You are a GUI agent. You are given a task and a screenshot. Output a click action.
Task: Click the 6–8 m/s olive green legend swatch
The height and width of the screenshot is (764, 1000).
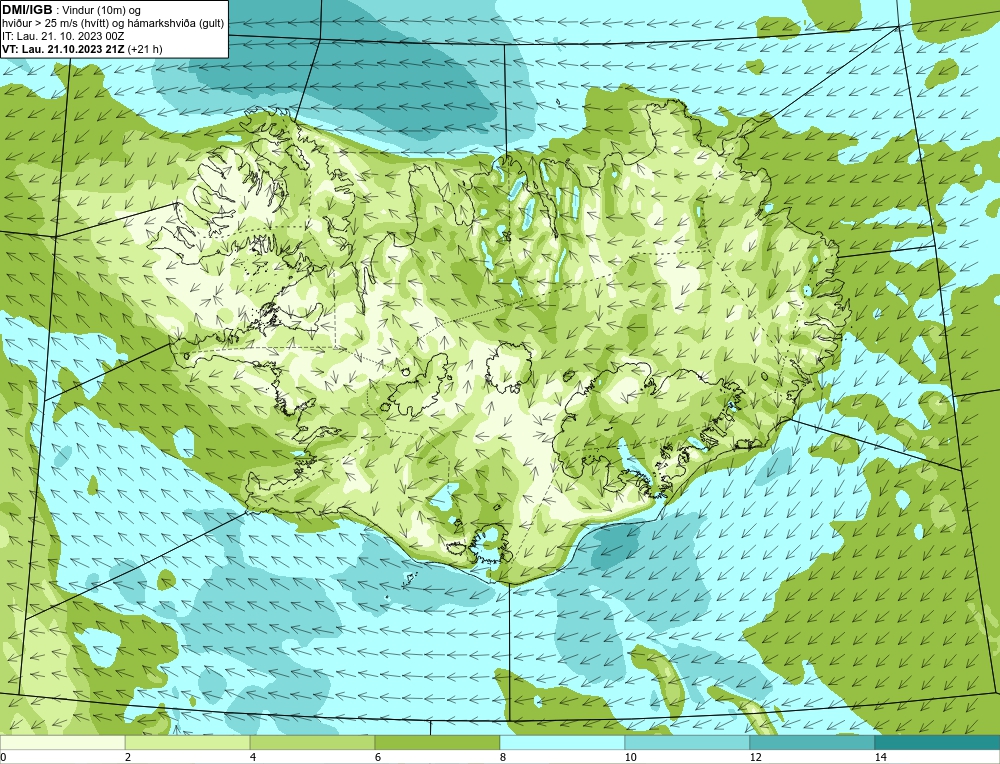438,743
